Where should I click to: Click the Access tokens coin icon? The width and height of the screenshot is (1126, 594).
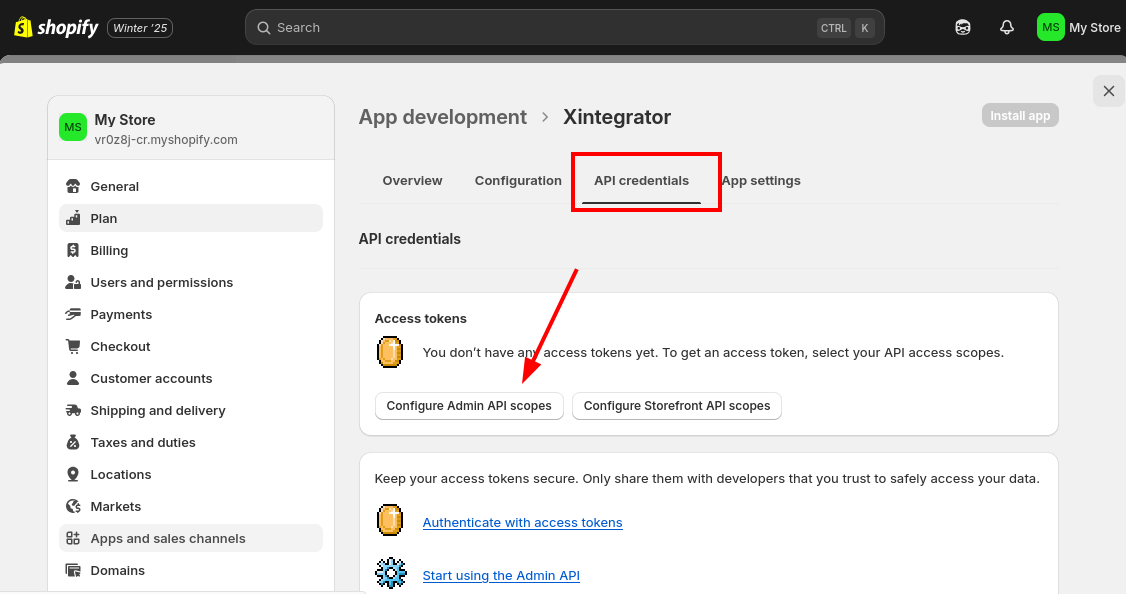click(390, 352)
